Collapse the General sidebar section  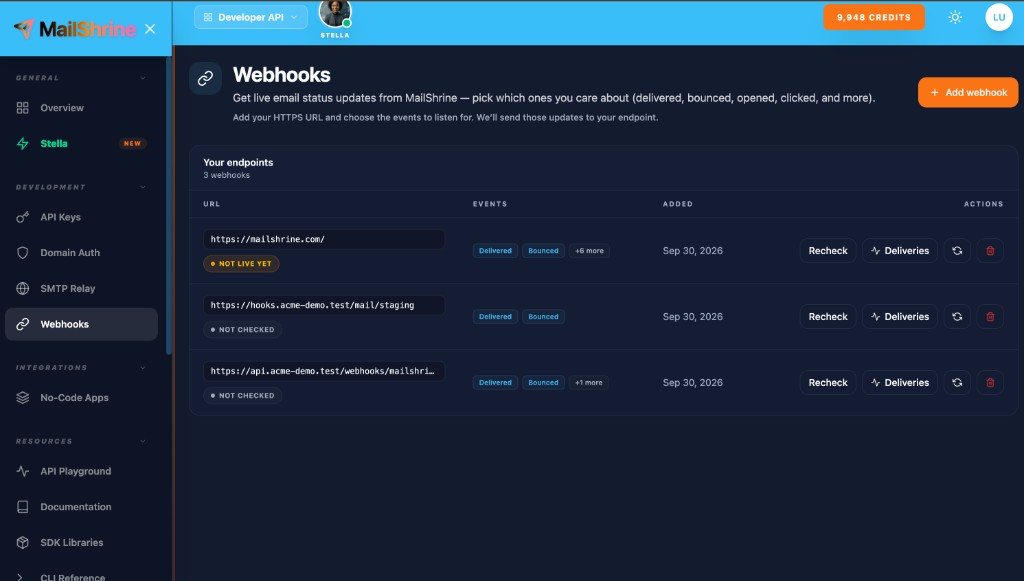coord(143,78)
